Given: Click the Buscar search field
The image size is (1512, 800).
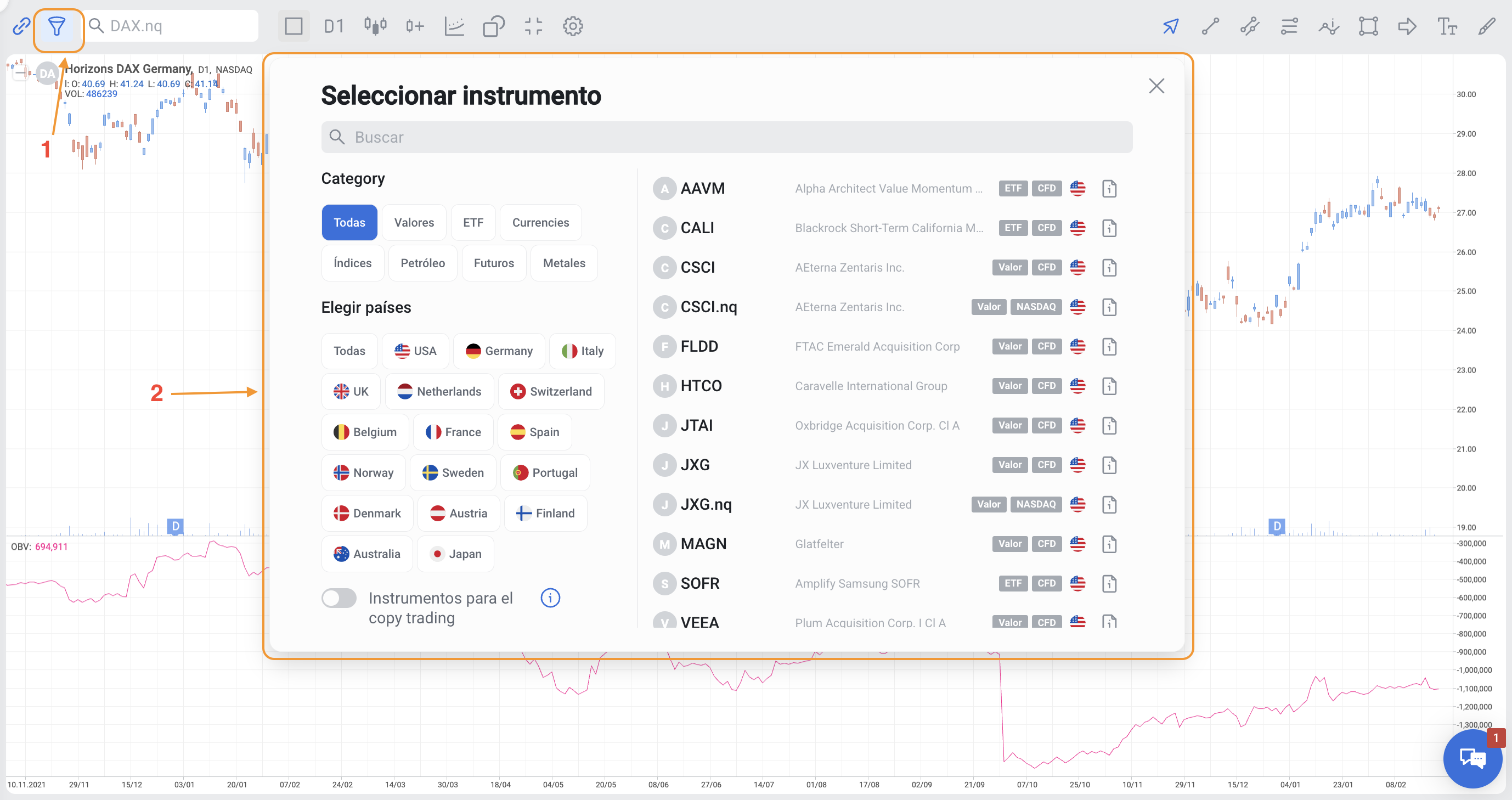Looking at the screenshot, I should 726,137.
